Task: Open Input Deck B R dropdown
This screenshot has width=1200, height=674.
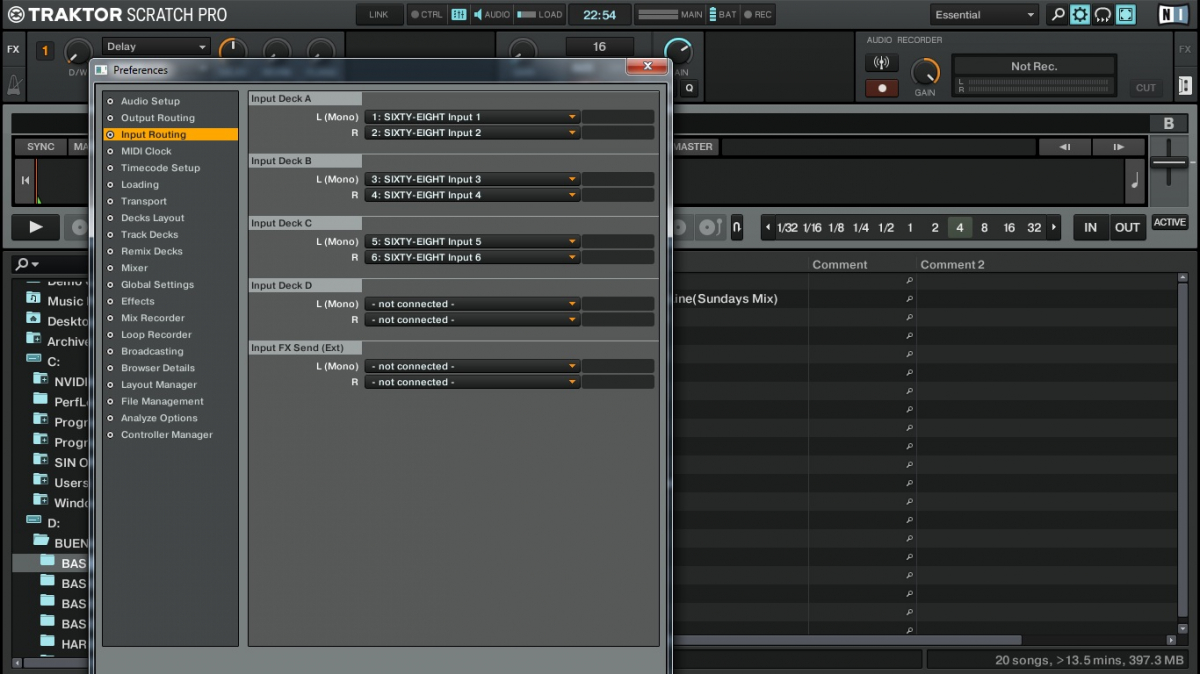Action: tap(472, 195)
